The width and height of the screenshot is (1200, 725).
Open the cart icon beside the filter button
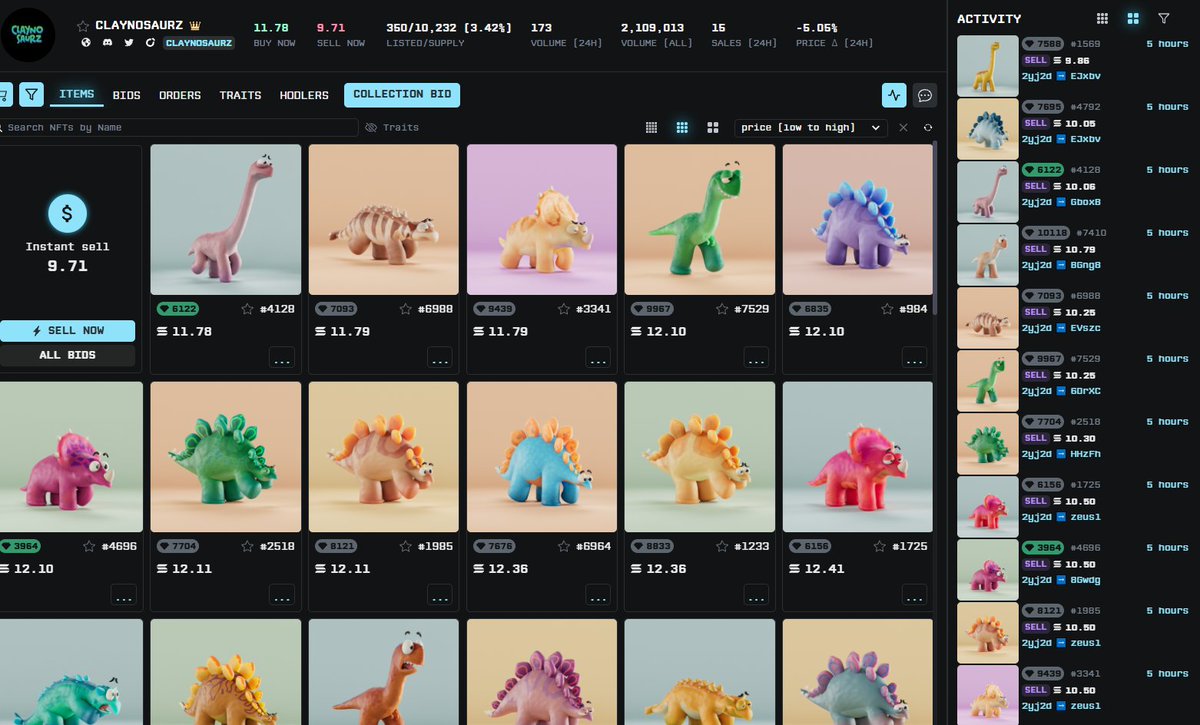4,95
